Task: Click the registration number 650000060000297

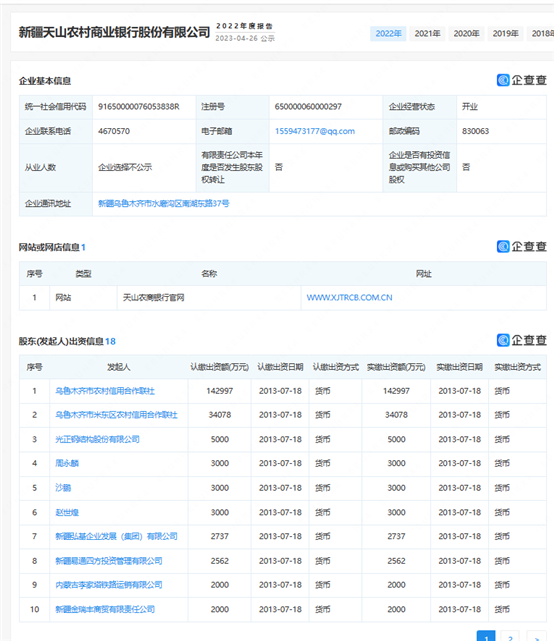Action: point(308,107)
